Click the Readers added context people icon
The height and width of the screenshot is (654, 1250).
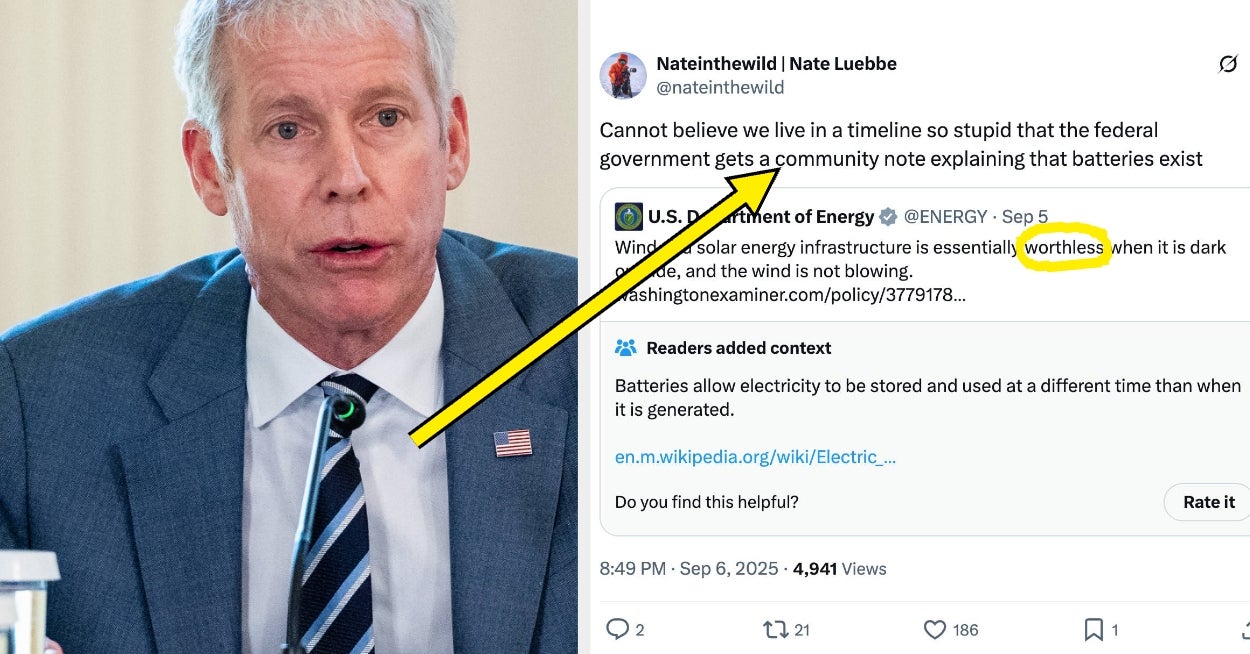(x=626, y=348)
